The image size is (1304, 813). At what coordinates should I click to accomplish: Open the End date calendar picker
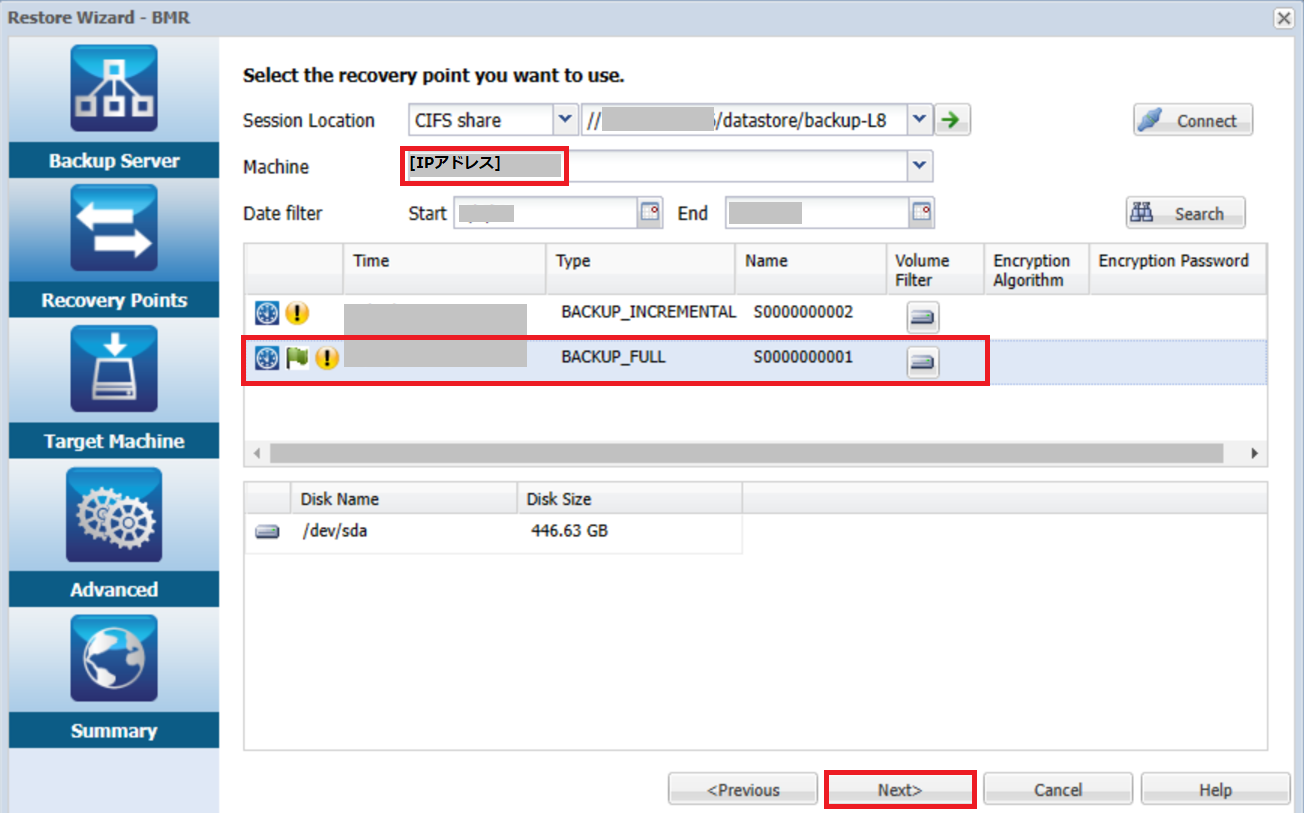pyautogui.click(x=921, y=212)
